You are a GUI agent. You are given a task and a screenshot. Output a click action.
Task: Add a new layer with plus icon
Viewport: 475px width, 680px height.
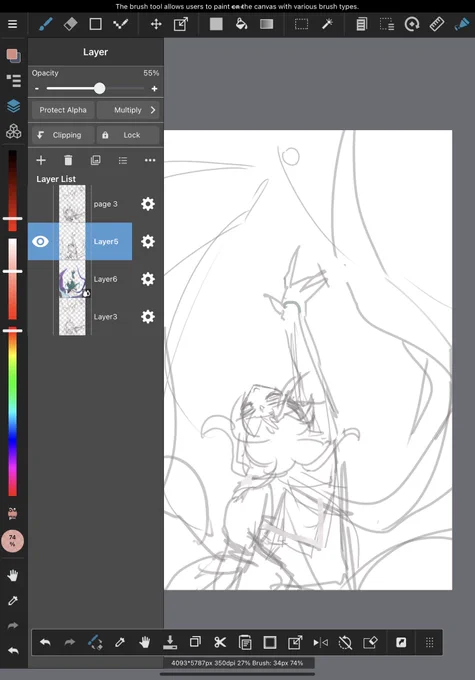(x=41, y=160)
